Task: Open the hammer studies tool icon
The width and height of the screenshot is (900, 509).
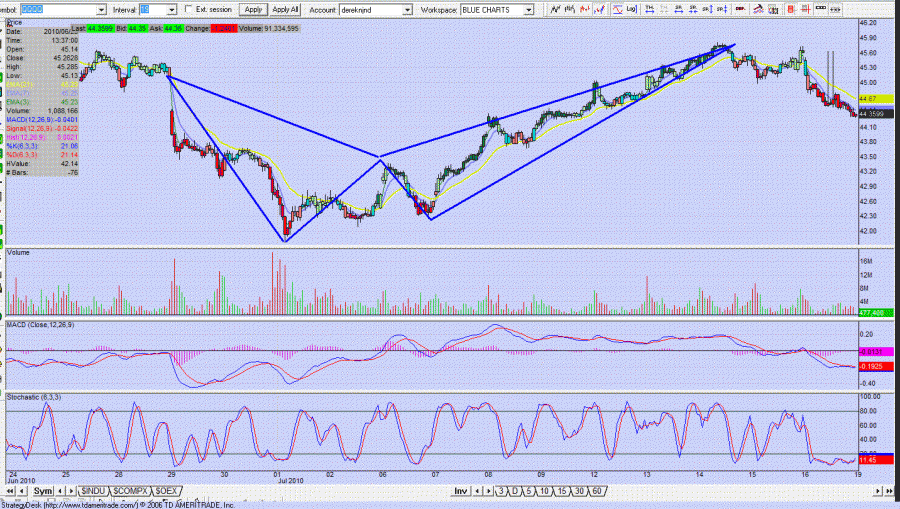Action: click(x=758, y=9)
